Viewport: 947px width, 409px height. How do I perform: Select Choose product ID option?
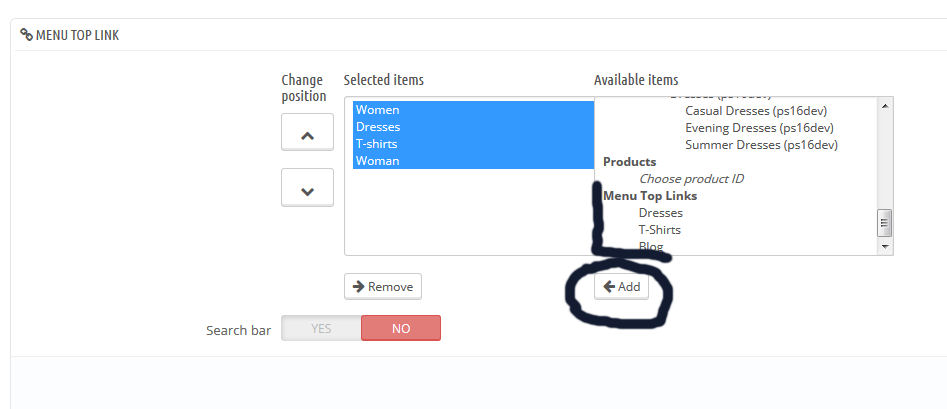[x=691, y=179]
